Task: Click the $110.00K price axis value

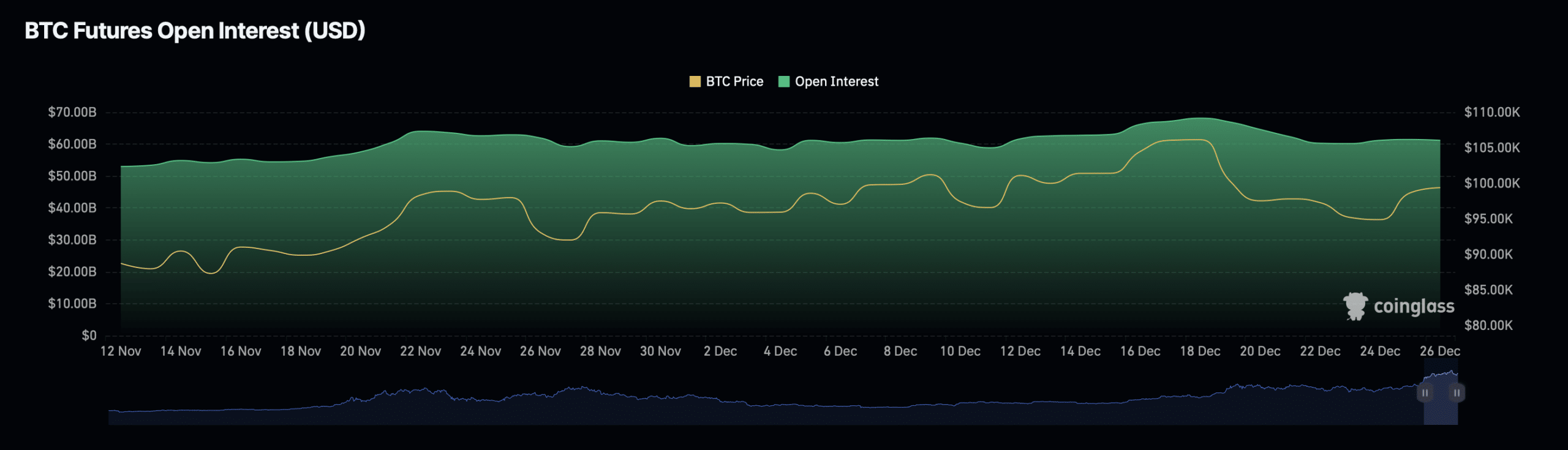Action: 1492,113
